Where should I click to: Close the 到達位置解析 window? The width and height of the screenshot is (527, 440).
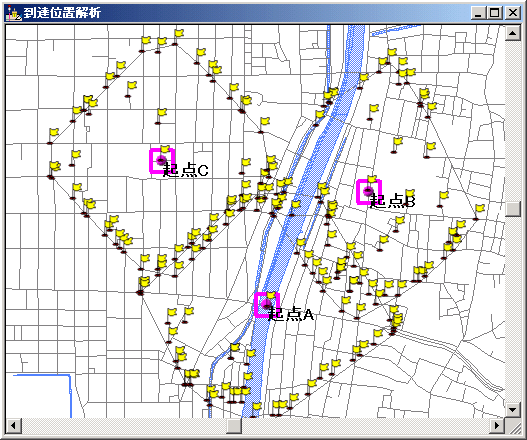(x=513, y=13)
